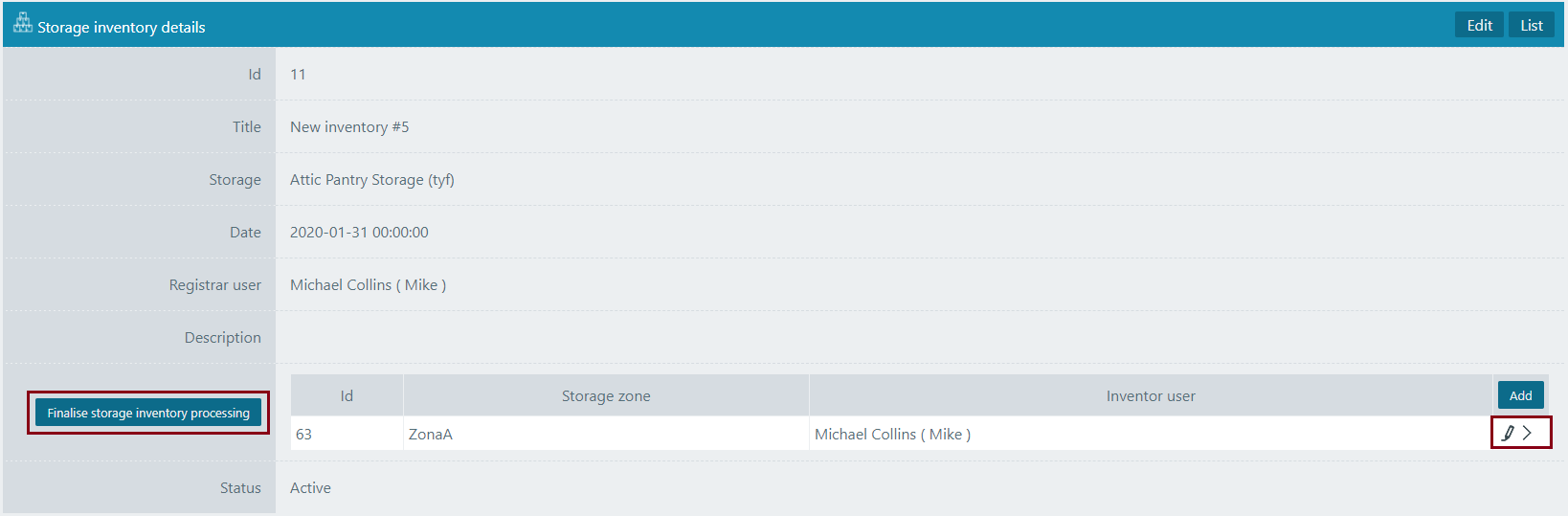Open zone details with the chevron arrow icon
This screenshot has height=516, width=1568.
(1528, 434)
